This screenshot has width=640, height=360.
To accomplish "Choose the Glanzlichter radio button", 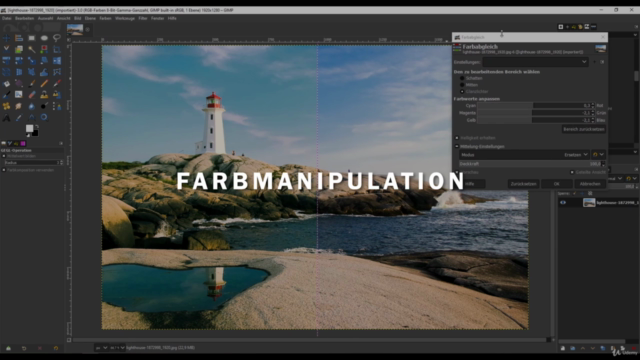I will pos(462,91).
